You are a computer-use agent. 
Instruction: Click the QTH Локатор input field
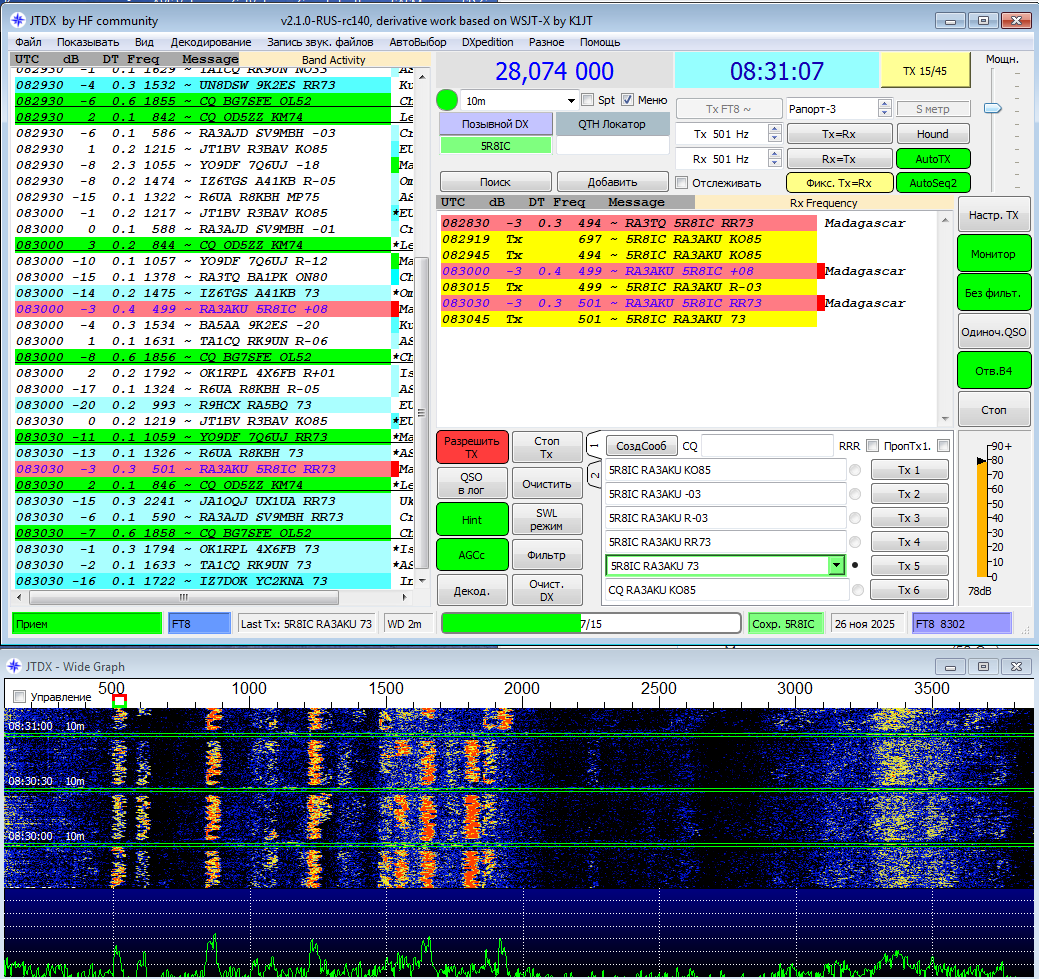(612, 145)
